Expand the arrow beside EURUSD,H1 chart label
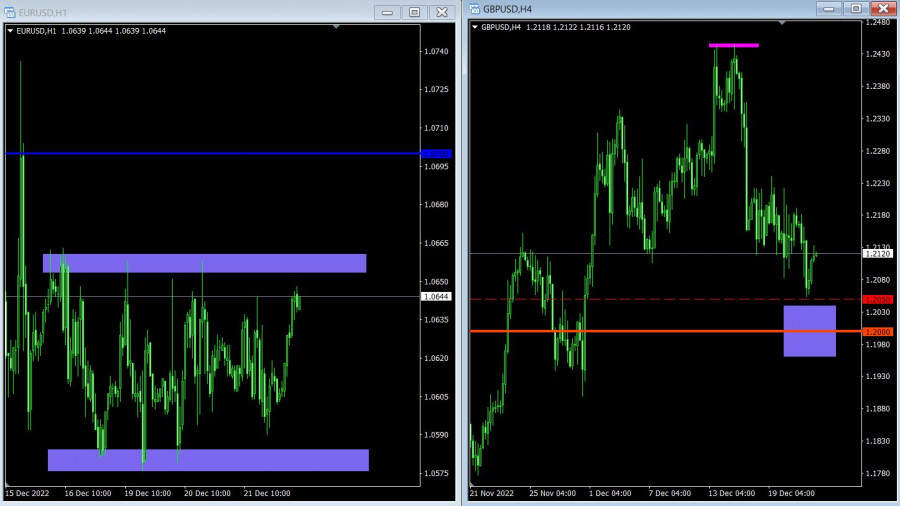900x506 pixels. (11, 31)
